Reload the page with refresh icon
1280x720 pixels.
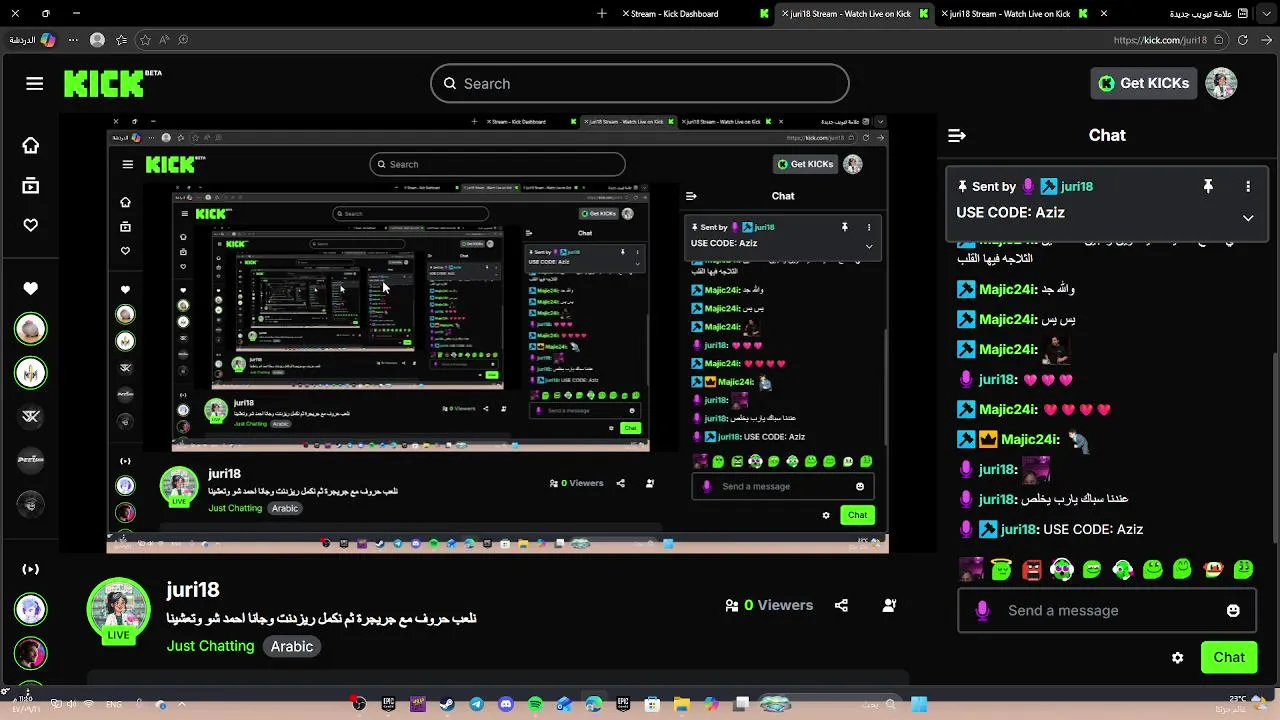(1243, 41)
